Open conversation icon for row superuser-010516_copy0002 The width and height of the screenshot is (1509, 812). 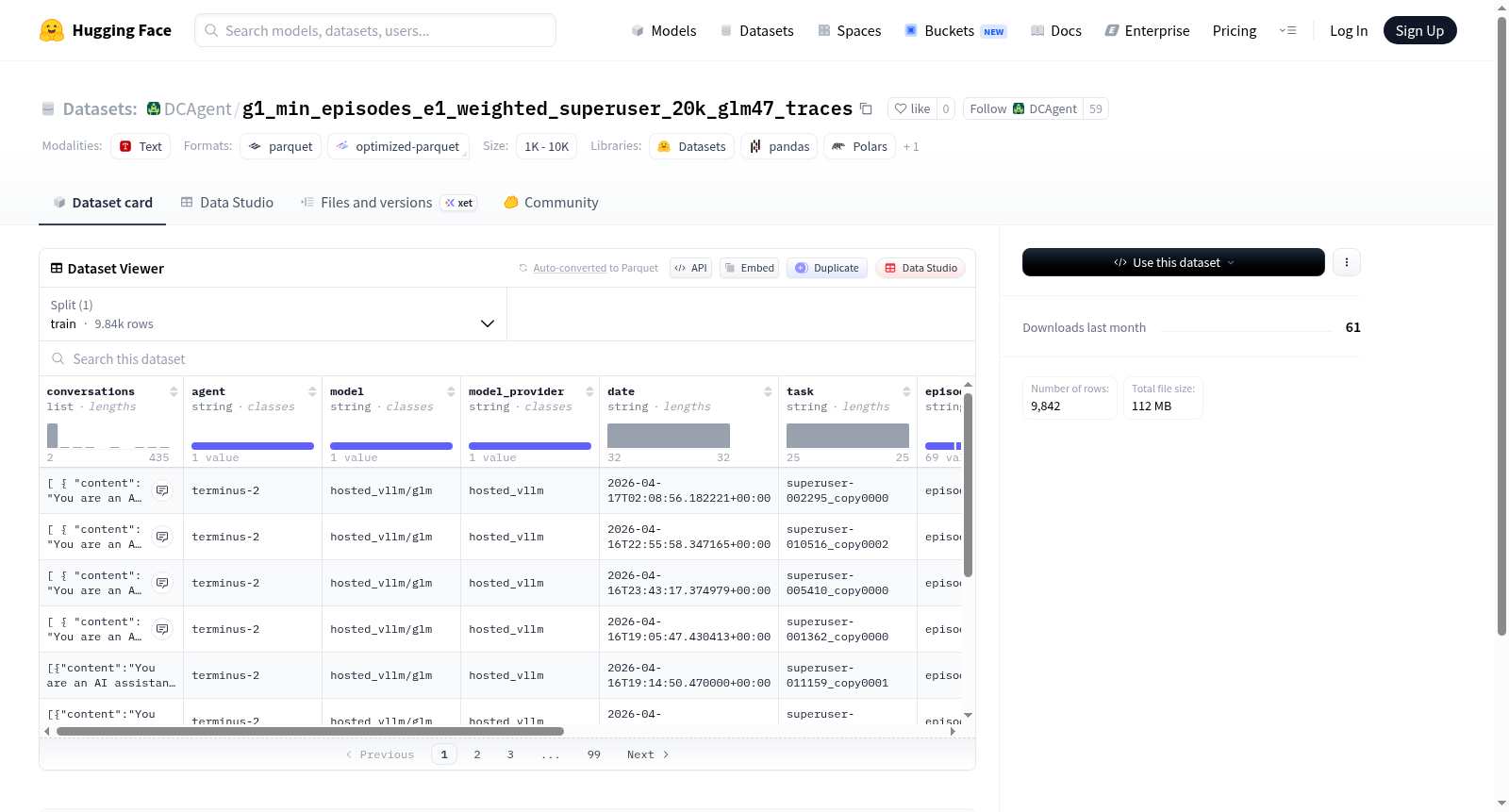[x=162, y=537]
